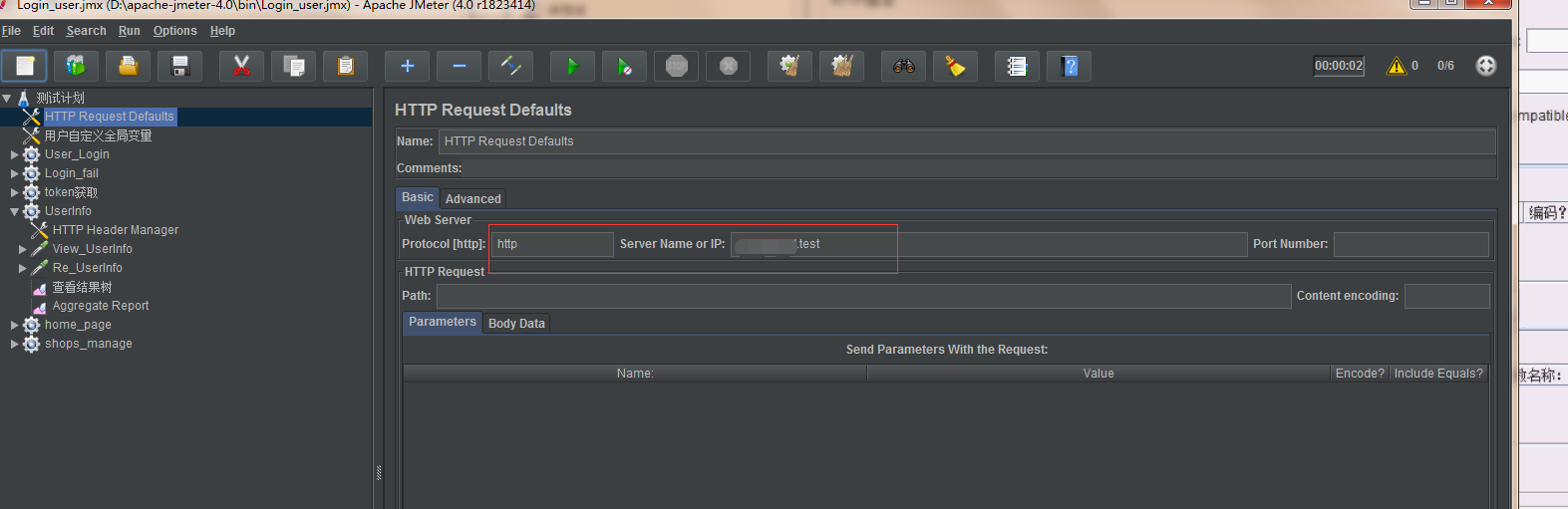This screenshot has width=1568, height=509.
Task: Expand the token获取 thread group
Action: (14, 192)
